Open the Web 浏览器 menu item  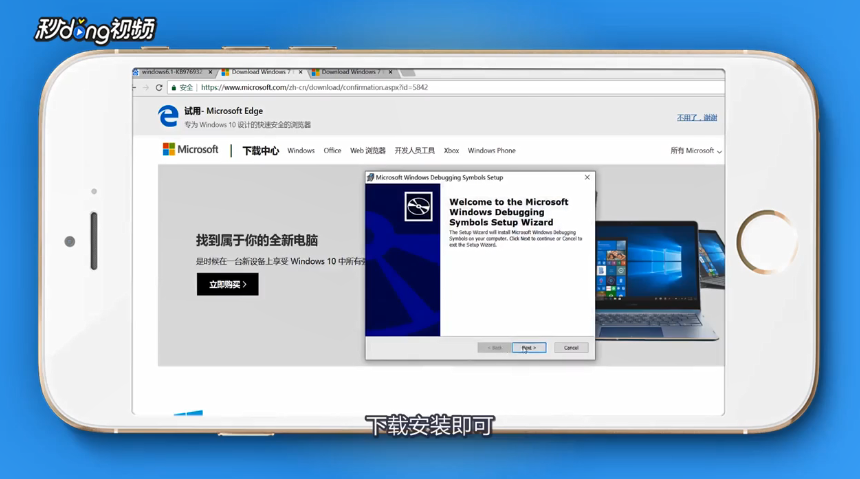pos(367,150)
